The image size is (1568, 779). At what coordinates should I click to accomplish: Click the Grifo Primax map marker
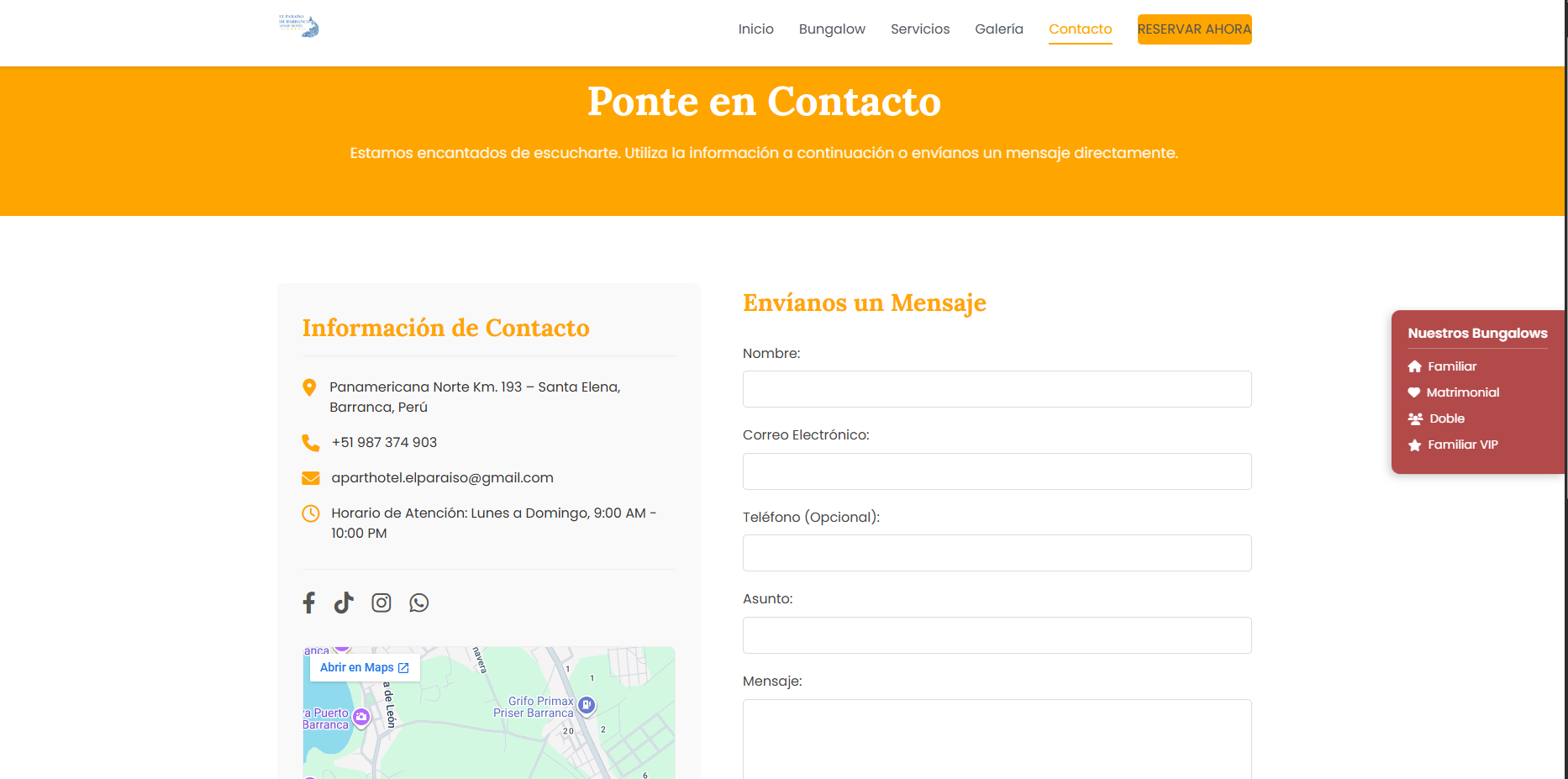click(587, 705)
